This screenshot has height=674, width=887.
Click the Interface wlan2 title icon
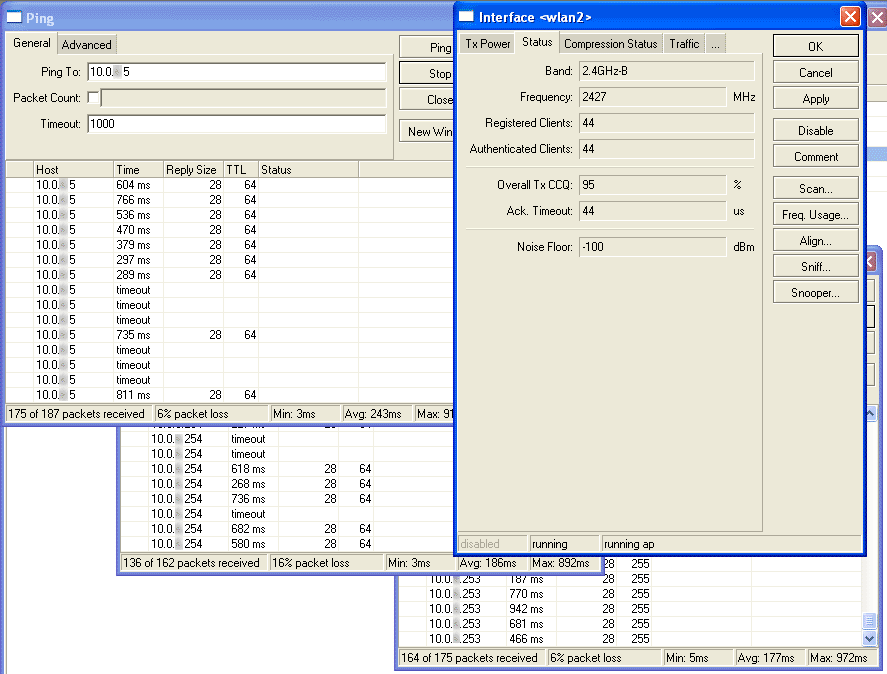466,17
